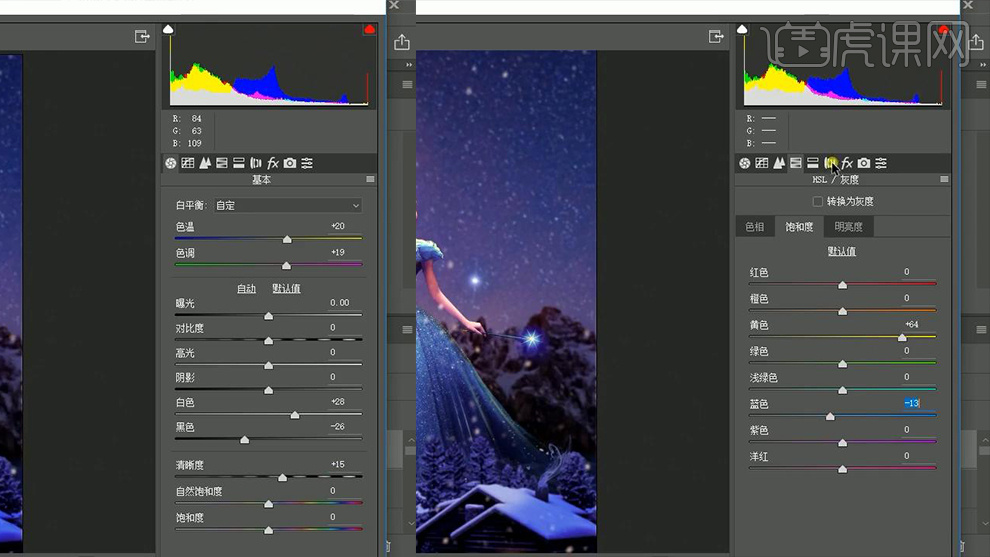Open Camera Calibration icon in HSL panel
Screen dimensions: 990x557
point(864,163)
